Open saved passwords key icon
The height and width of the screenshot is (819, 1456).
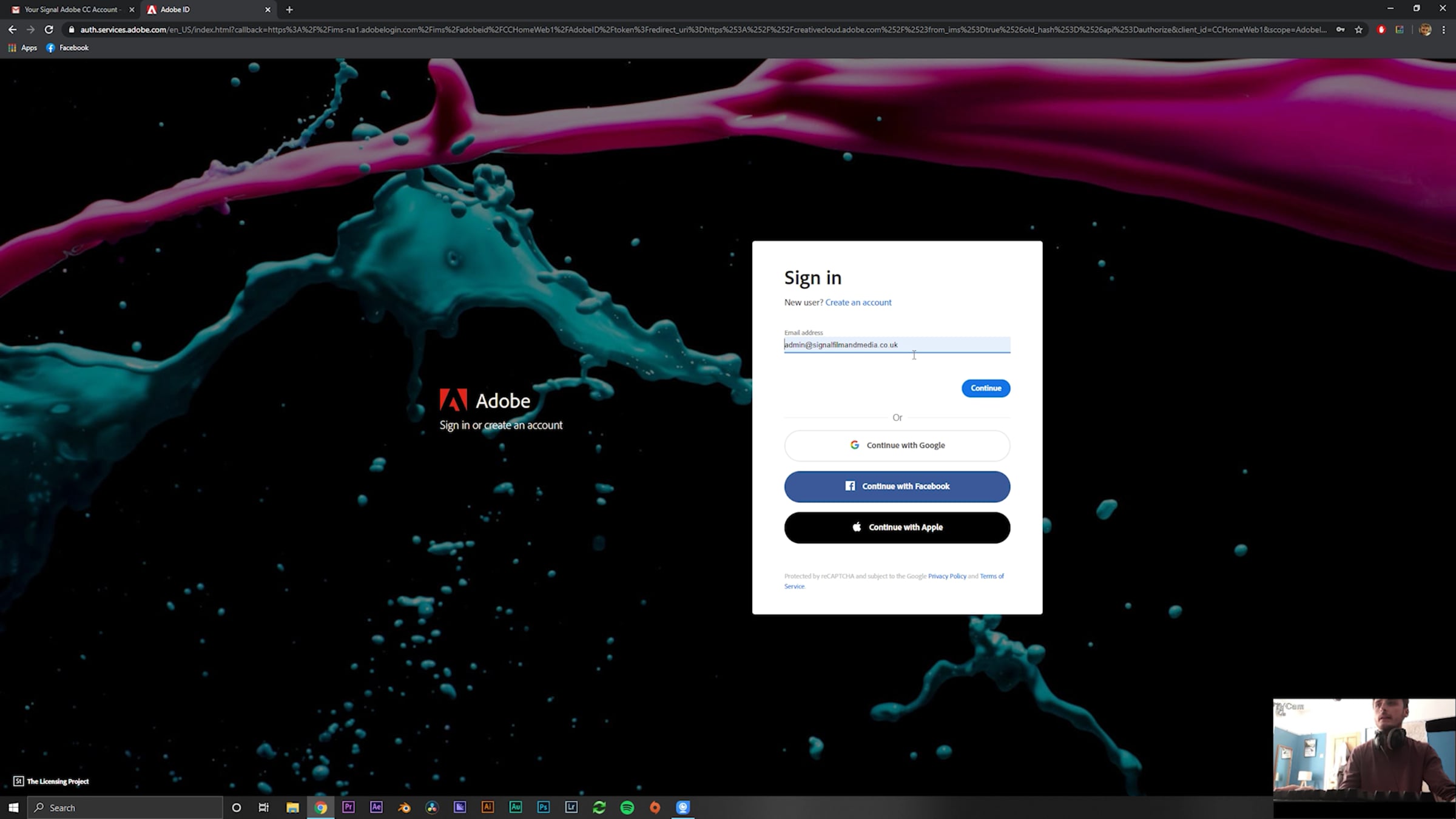coord(1340,29)
